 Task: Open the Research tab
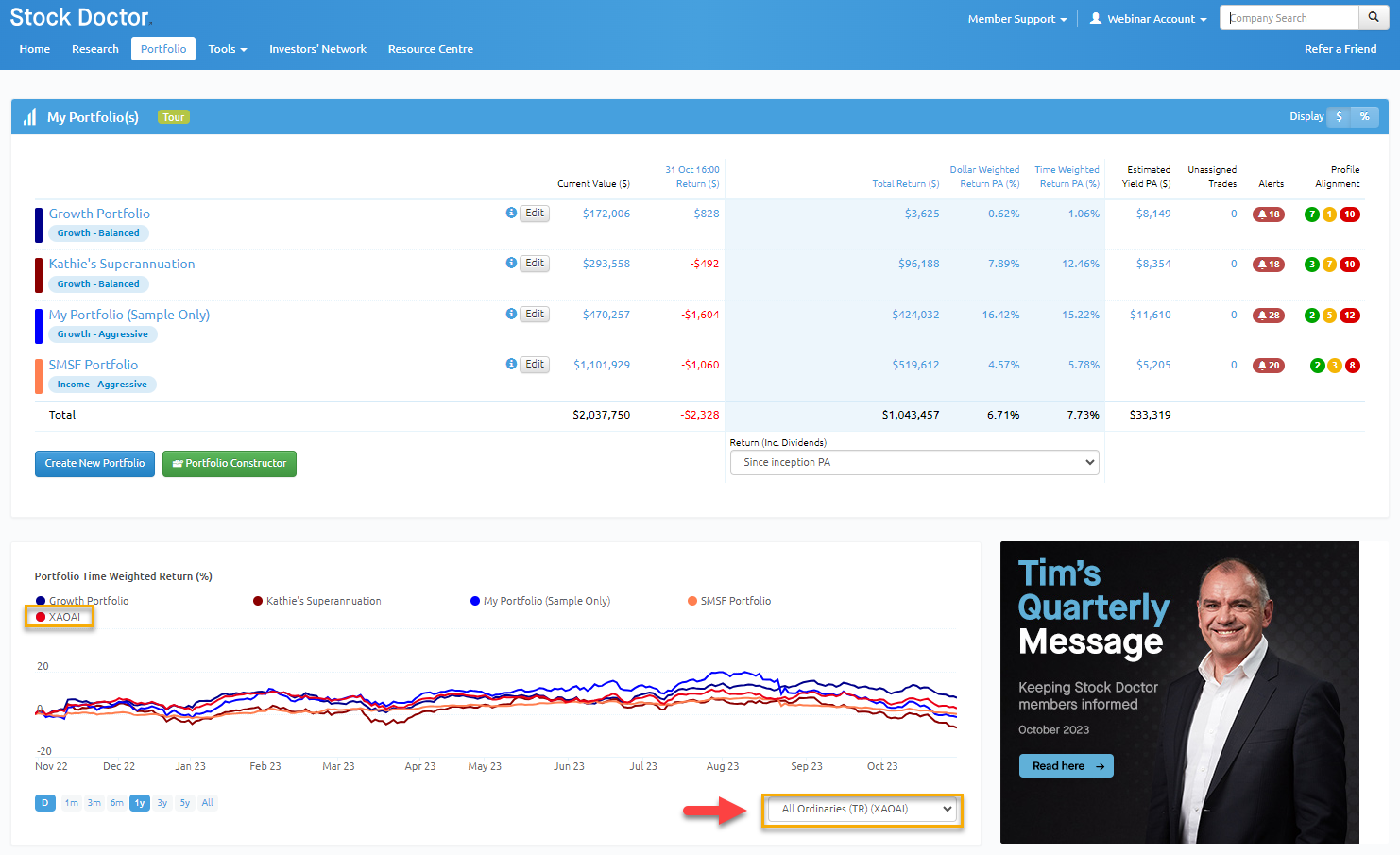pos(95,49)
